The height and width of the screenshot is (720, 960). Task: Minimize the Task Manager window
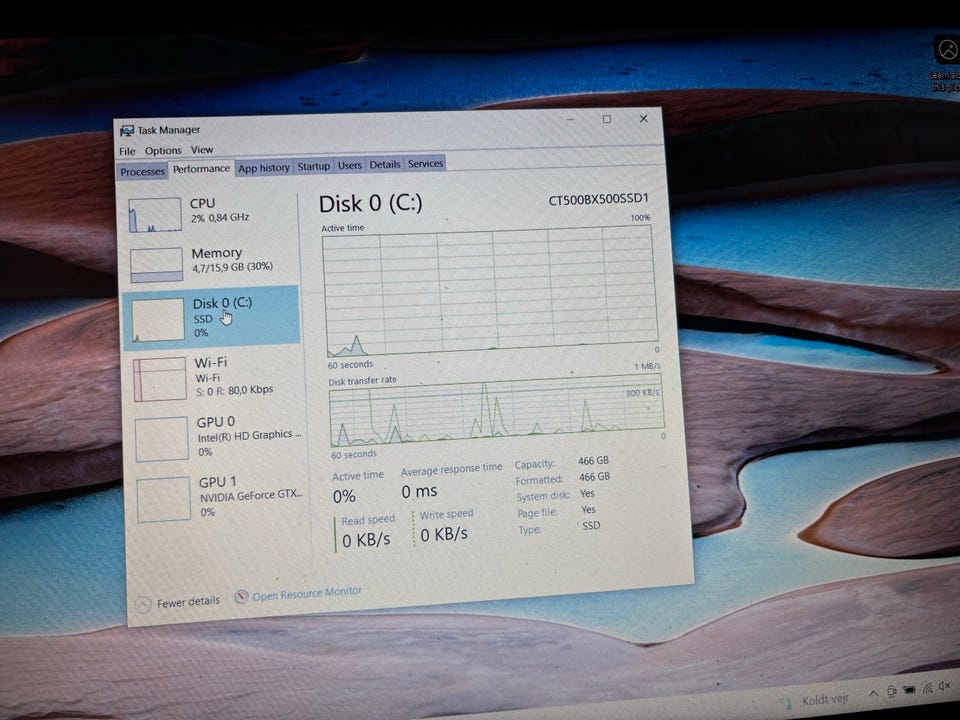570,120
